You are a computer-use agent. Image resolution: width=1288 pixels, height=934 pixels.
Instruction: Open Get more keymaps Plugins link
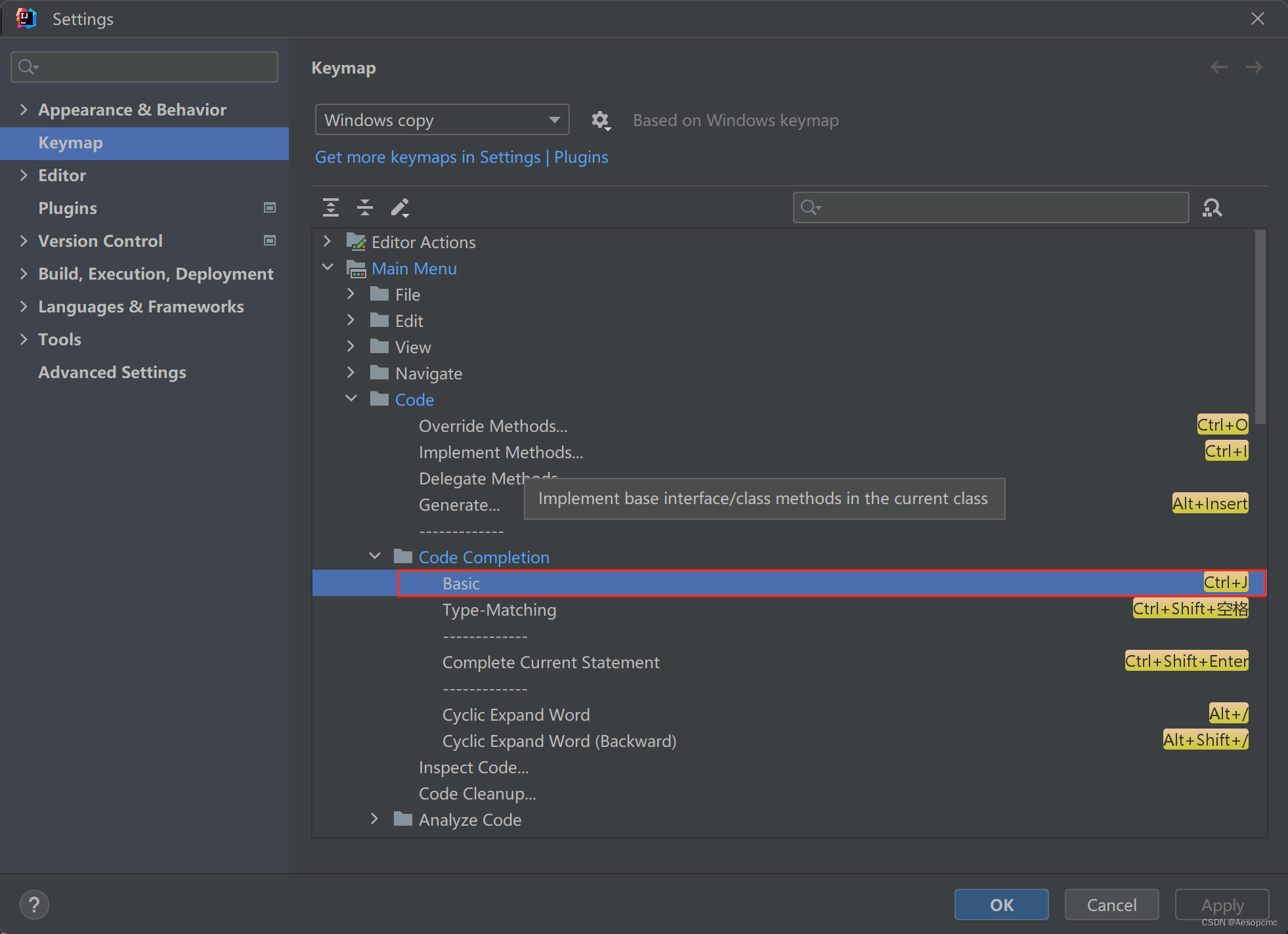[x=462, y=157]
